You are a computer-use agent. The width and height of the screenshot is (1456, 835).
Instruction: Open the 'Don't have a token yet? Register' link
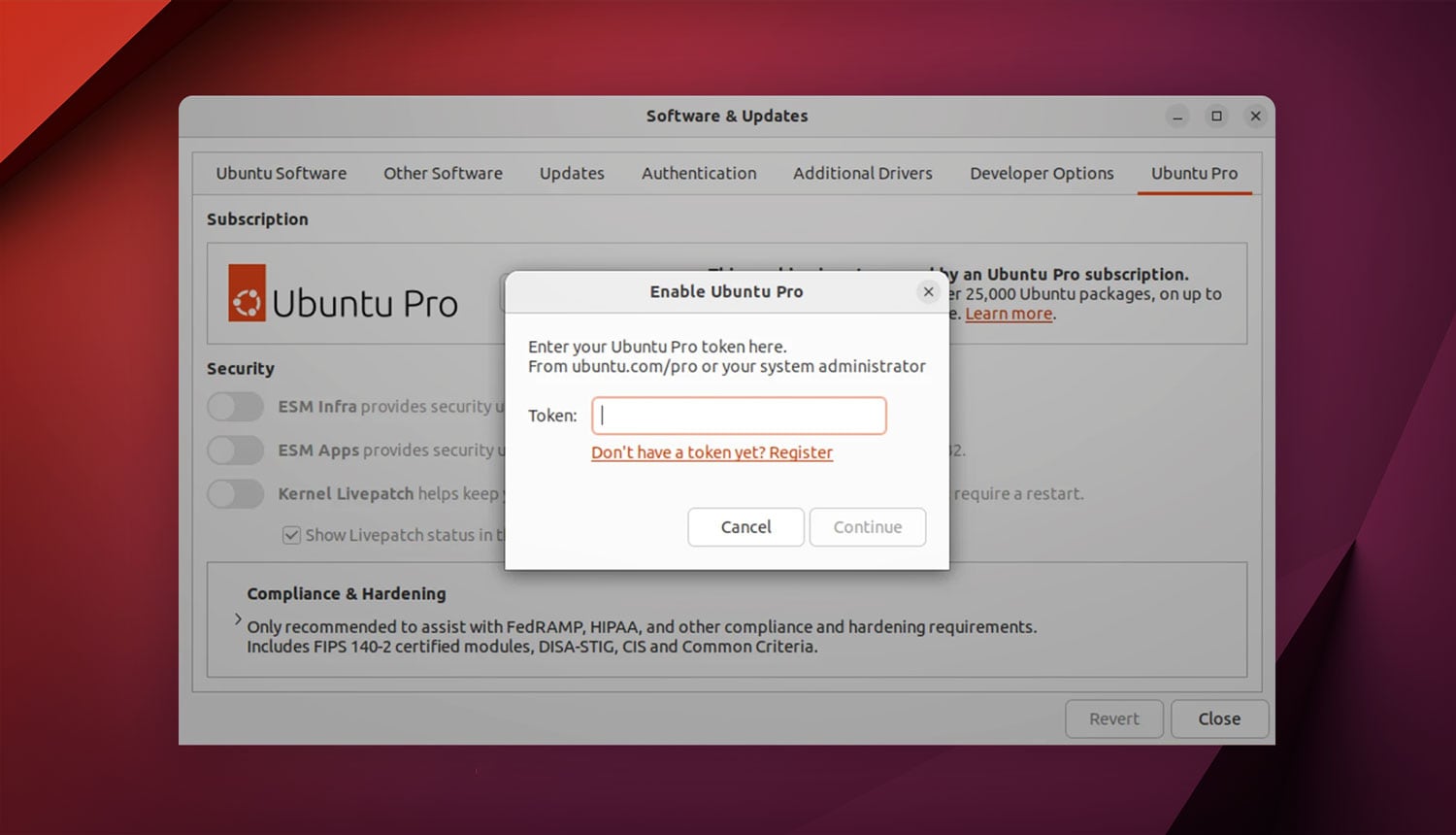pos(711,452)
